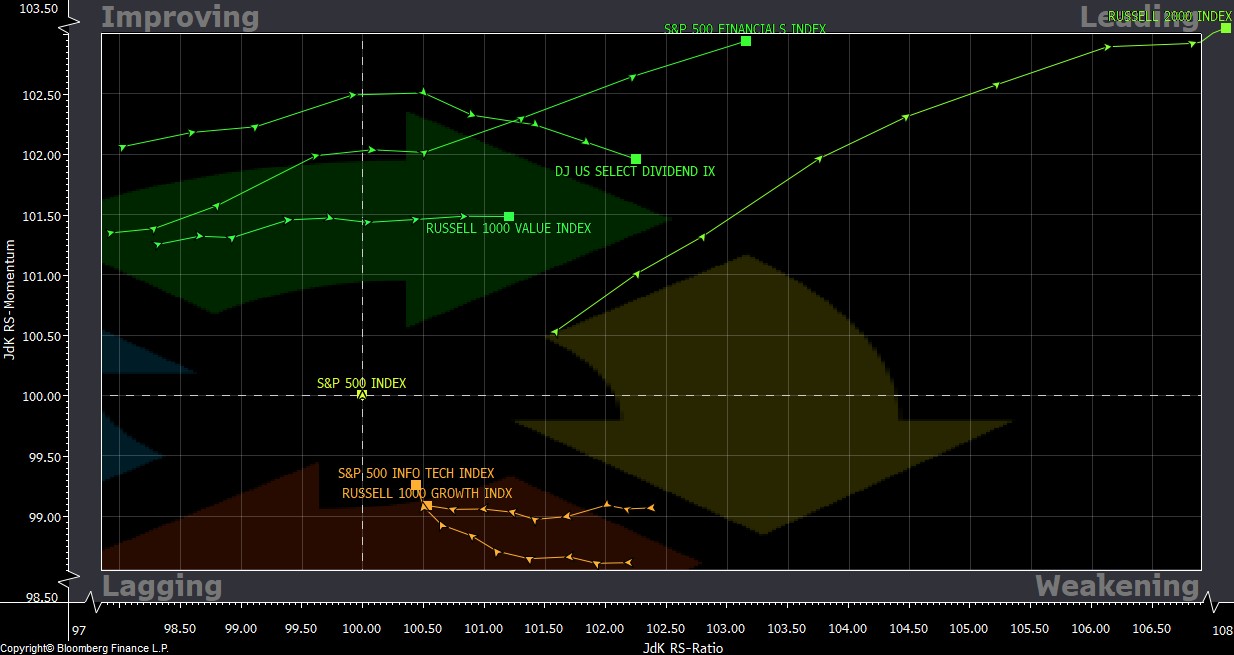The width and height of the screenshot is (1234, 655).
Task: Click the 100.00 tick on the RS-Momentum axis
Action: pos(41,397)
